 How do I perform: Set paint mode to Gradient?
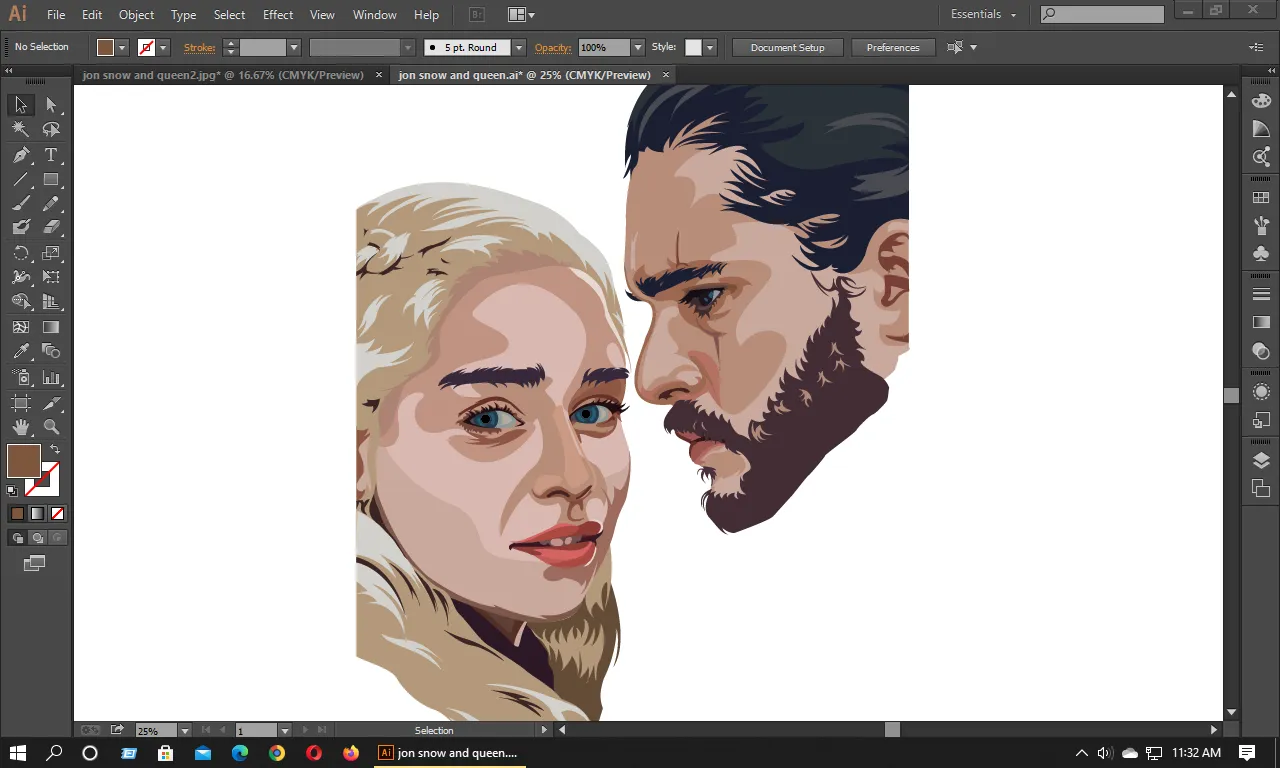pos(37,514)
